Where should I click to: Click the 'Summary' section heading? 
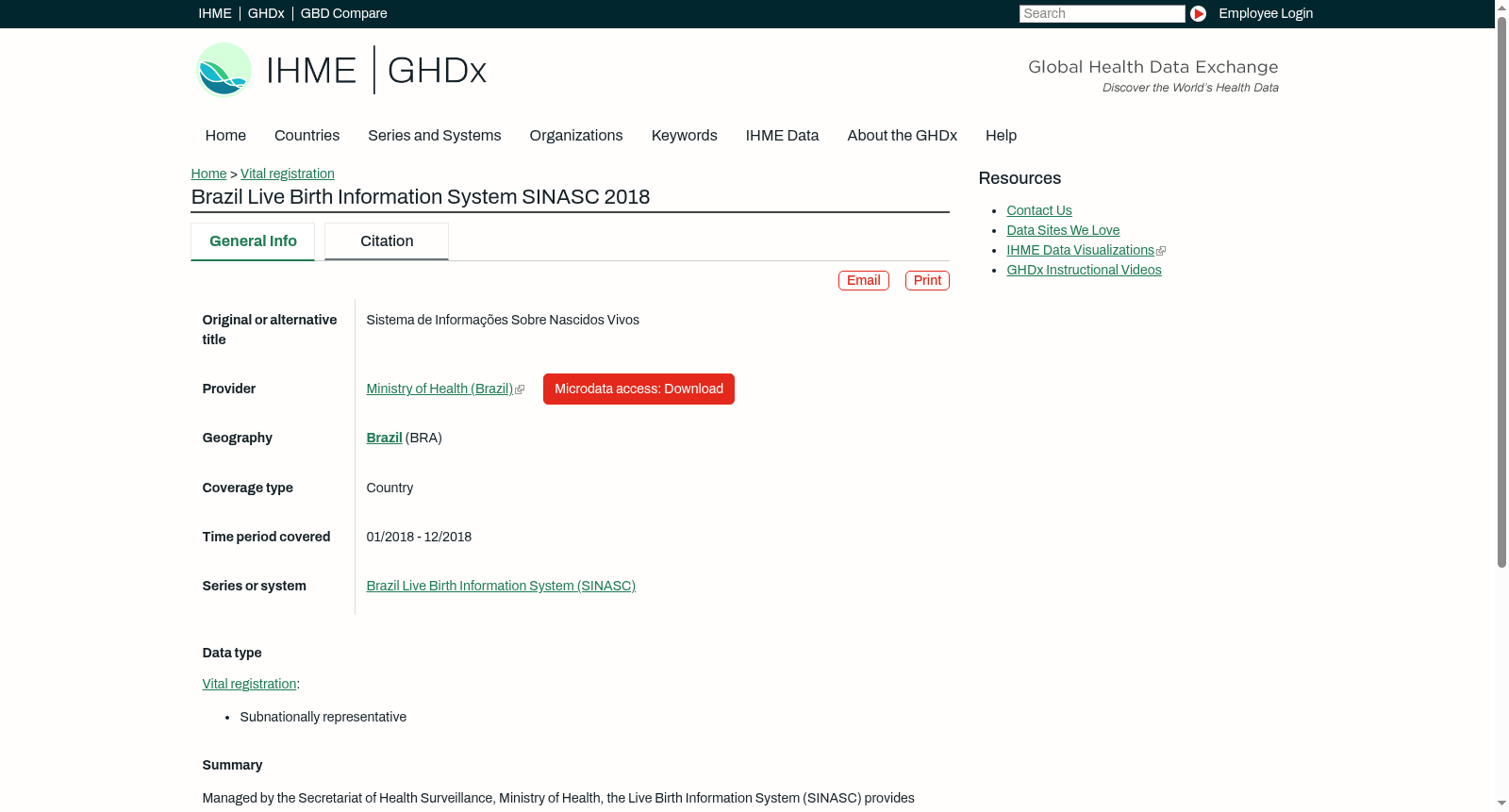(x=232, y=765)
